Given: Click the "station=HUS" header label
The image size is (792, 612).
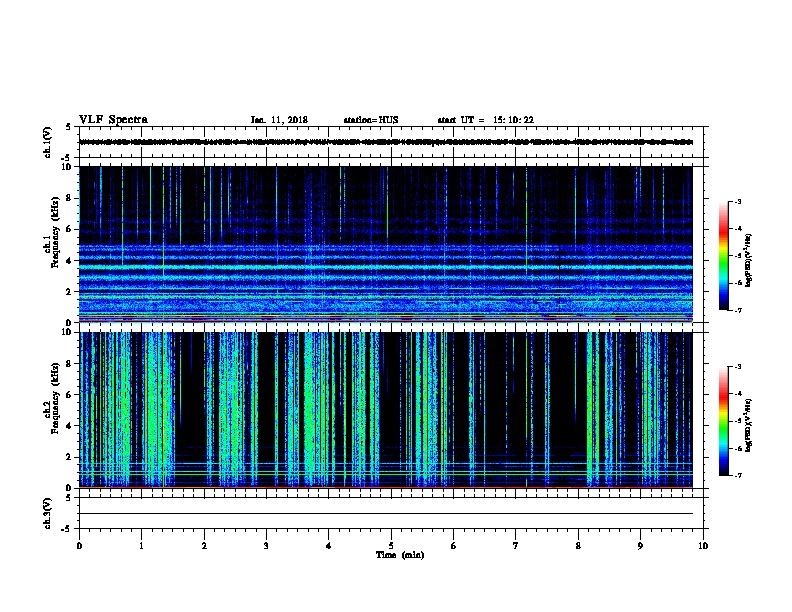Looking at the screenshot, I should click(371, 120).
